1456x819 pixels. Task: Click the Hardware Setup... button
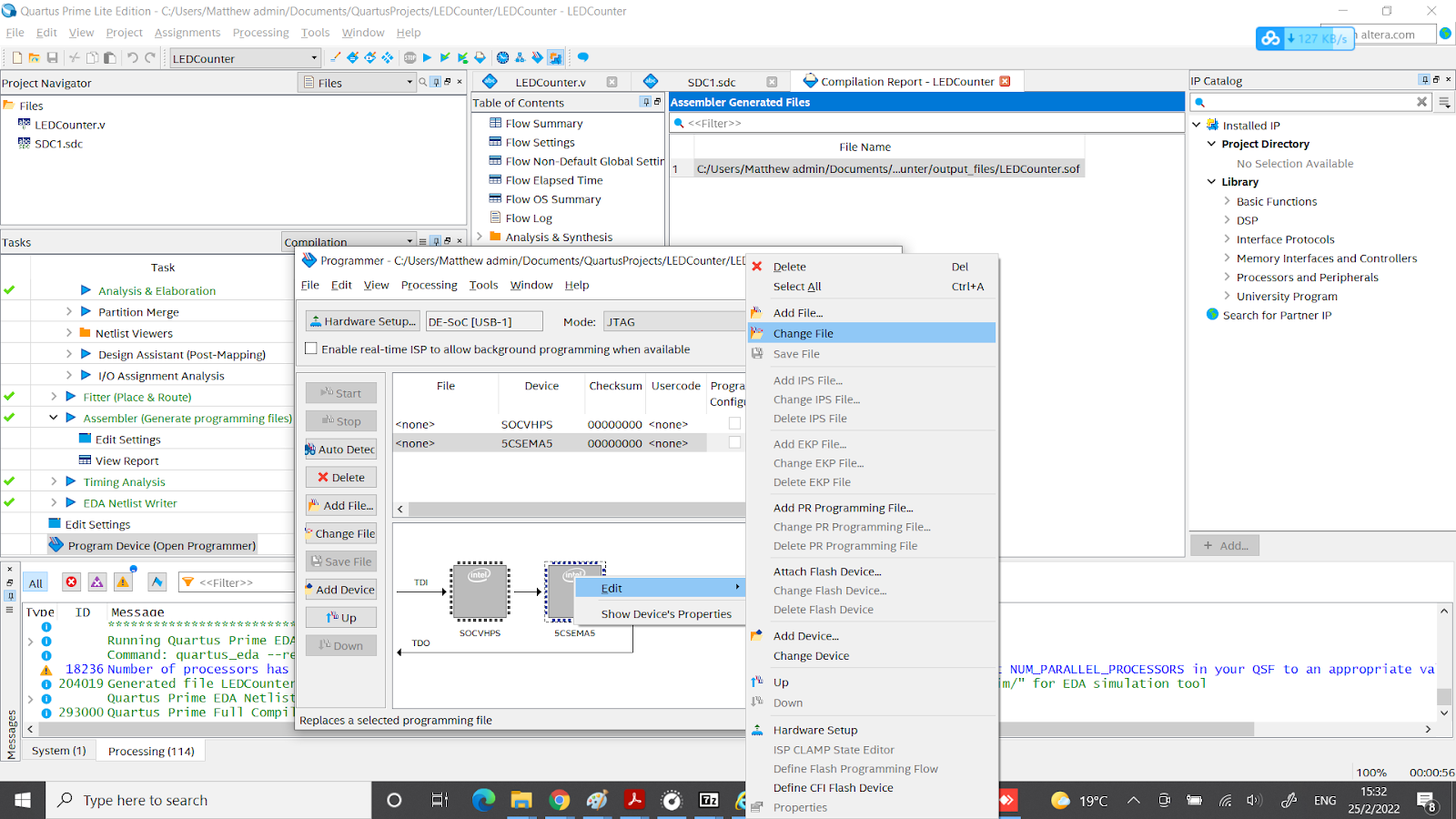362,321
